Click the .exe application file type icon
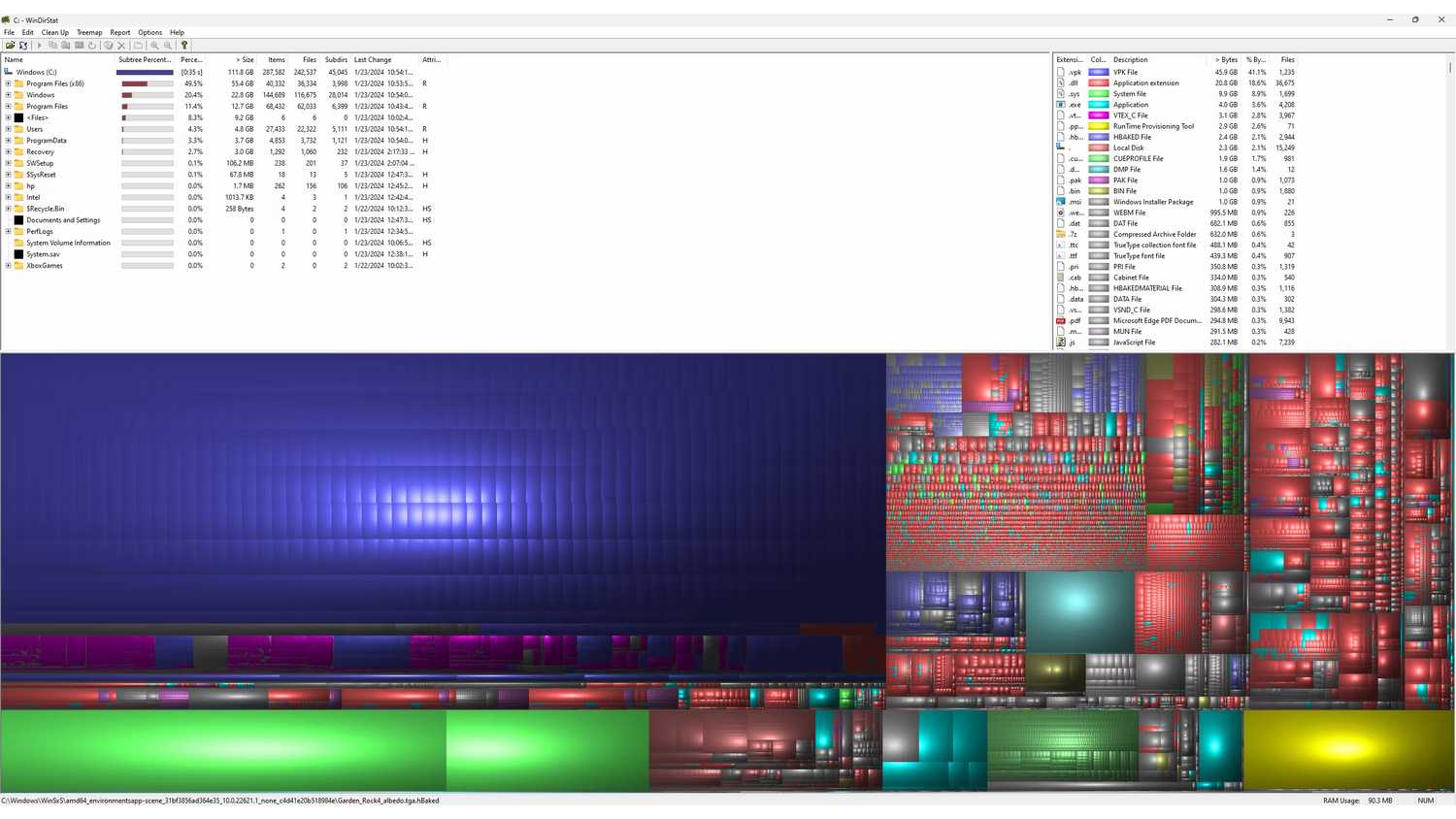Image resolution: width=1456 pixels, height=819 pixels. [1061, 105]
